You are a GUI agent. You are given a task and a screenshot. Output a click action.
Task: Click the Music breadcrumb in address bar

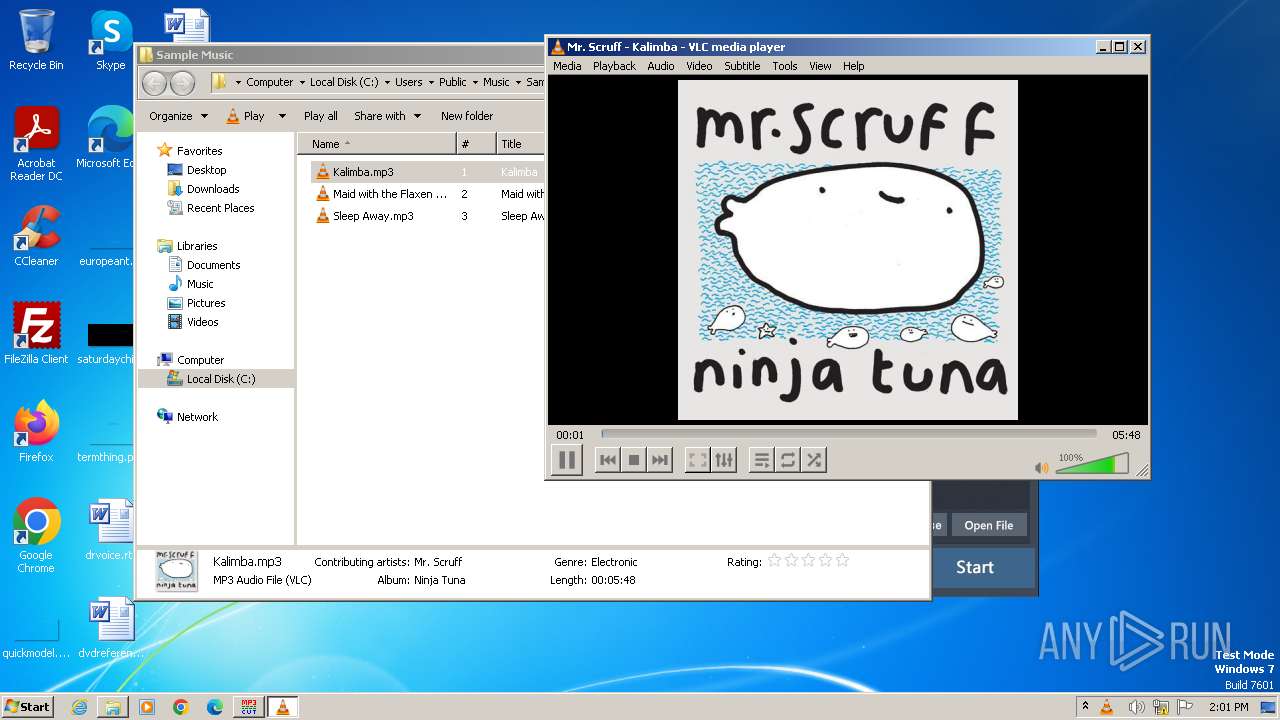pos(496,83)
